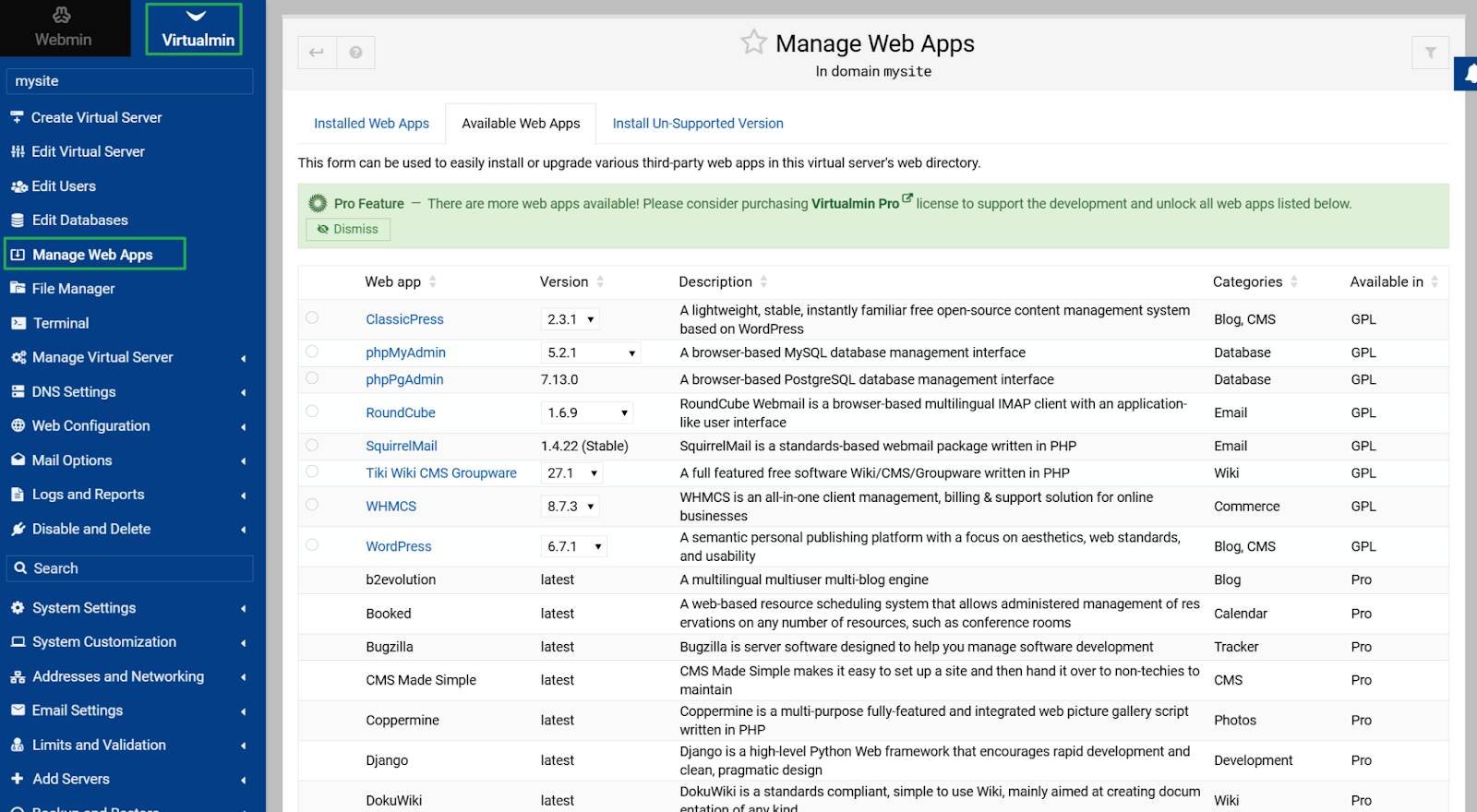Click the File Manager folder icon
The width and height of the screenshot is (1477, 812).
pos(18,288)
